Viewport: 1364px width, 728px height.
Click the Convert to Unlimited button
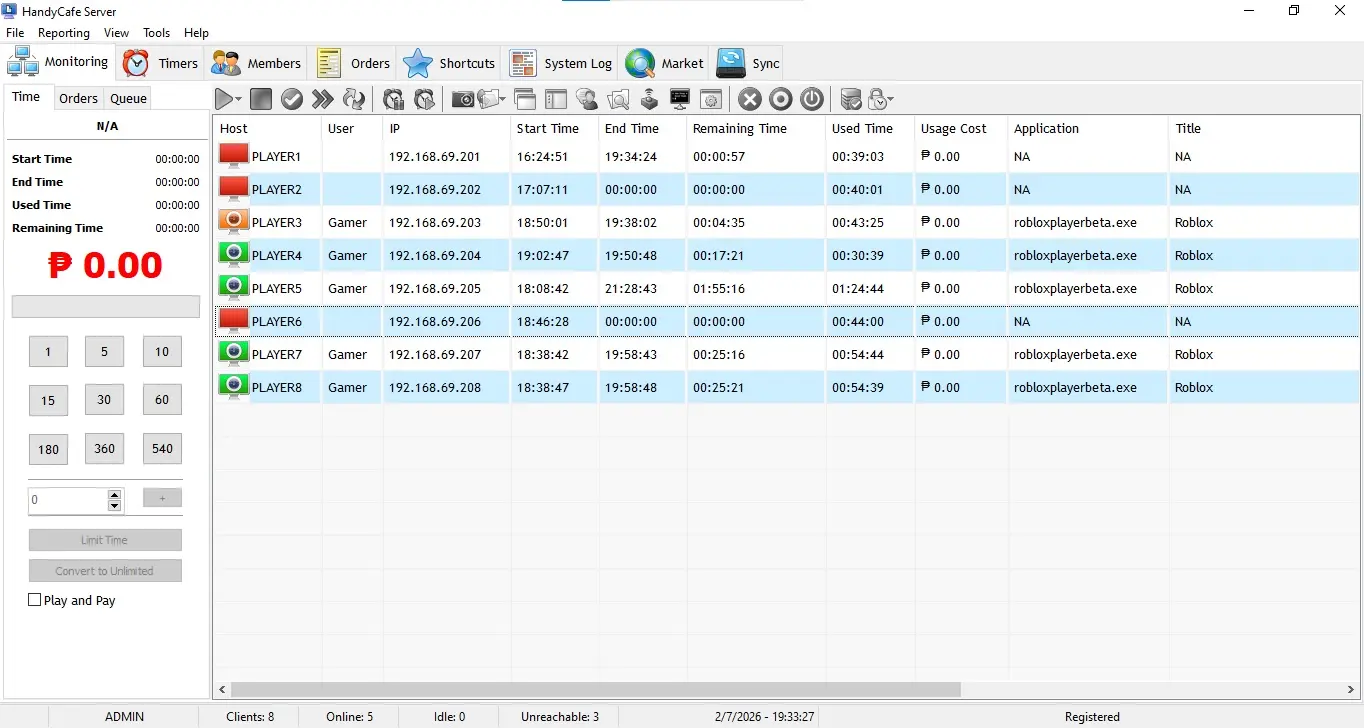click(105, 571)
